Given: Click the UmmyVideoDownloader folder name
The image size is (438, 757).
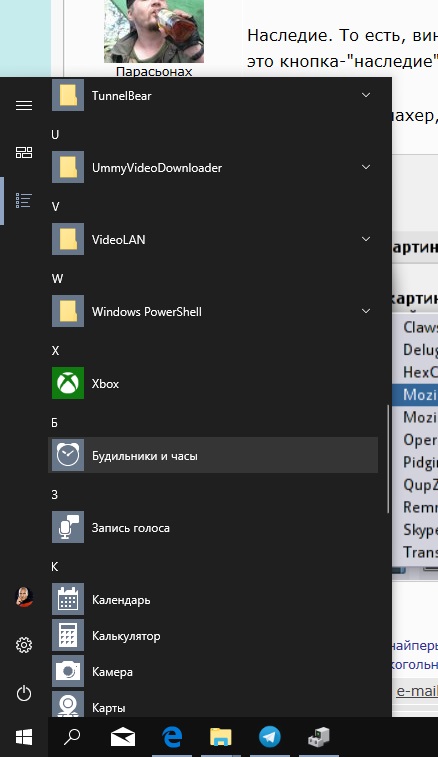Looking at the screenshot, I should pyautogui.click(x=157, y=168).
